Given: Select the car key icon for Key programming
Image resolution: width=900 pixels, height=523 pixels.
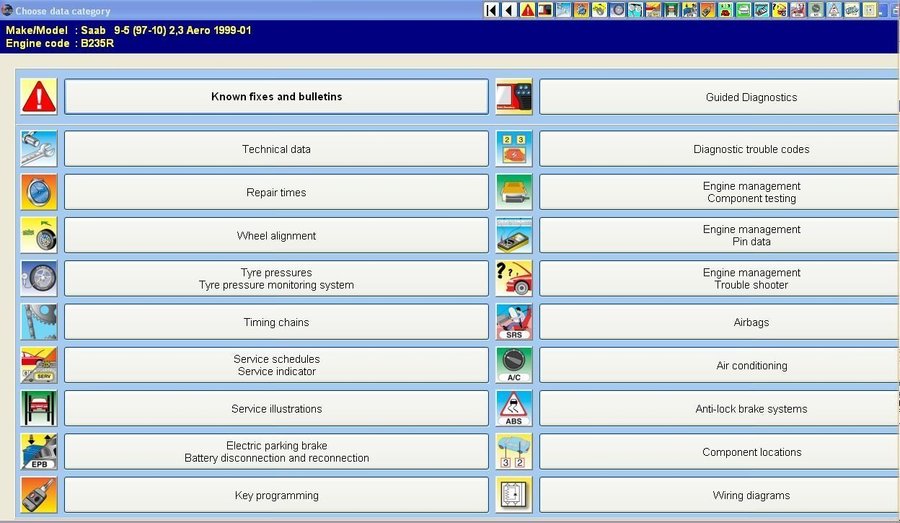Looking at the screenshot, I should point(39,495).
